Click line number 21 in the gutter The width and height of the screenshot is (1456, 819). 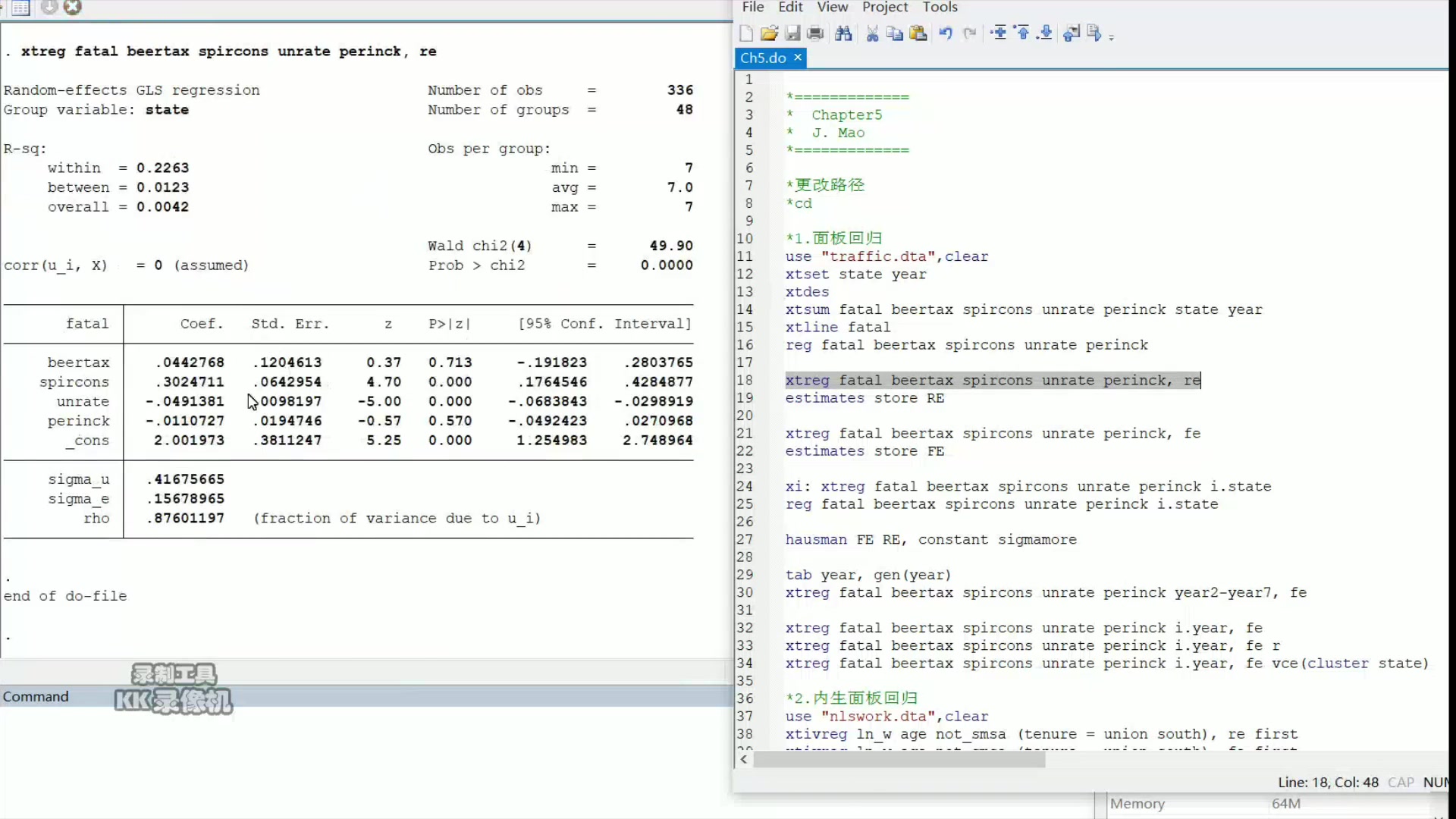click(745, 433)
